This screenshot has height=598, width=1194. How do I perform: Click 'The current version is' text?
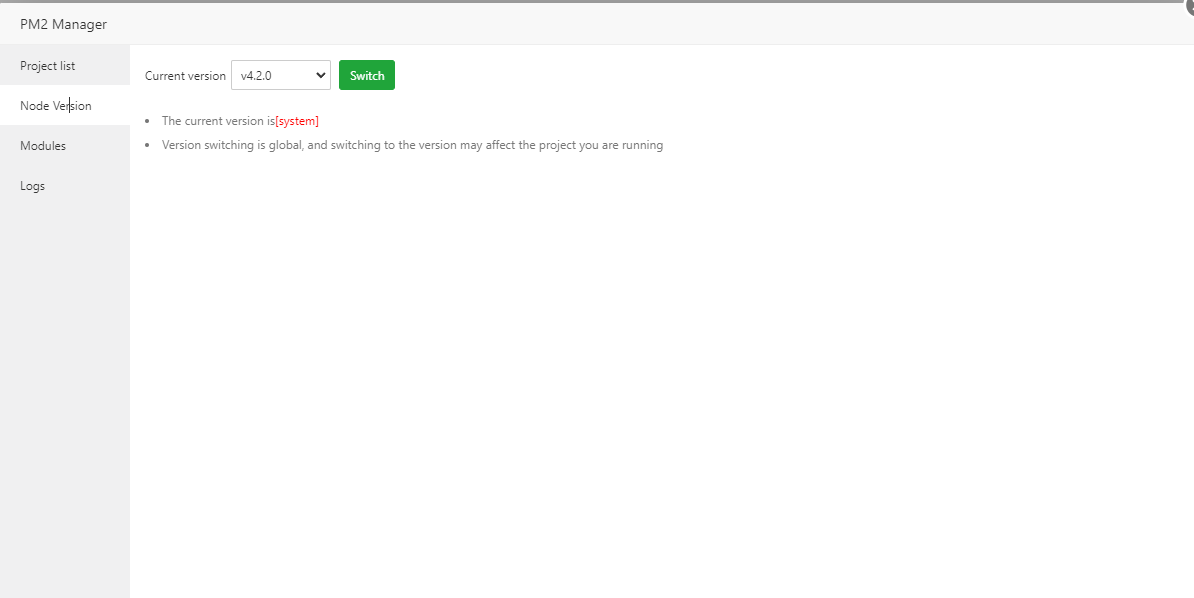click(218, 121)
